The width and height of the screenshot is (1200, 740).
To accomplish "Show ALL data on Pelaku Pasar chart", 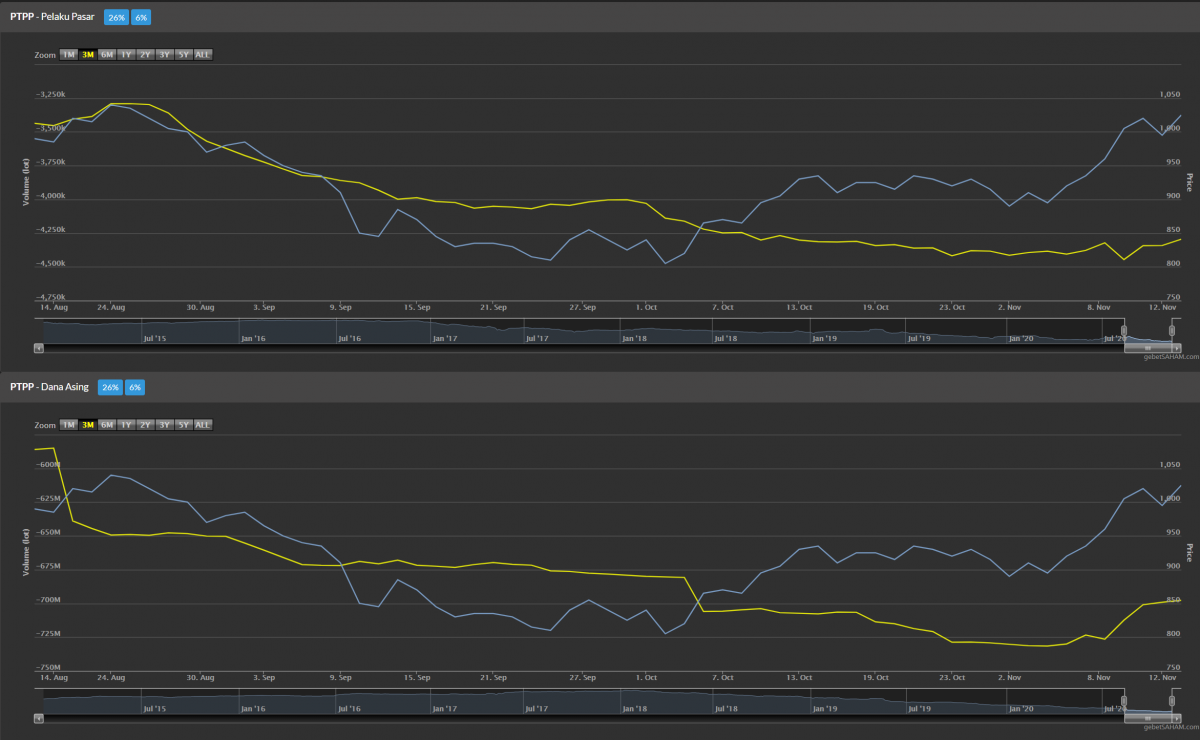I will (203, 54).
